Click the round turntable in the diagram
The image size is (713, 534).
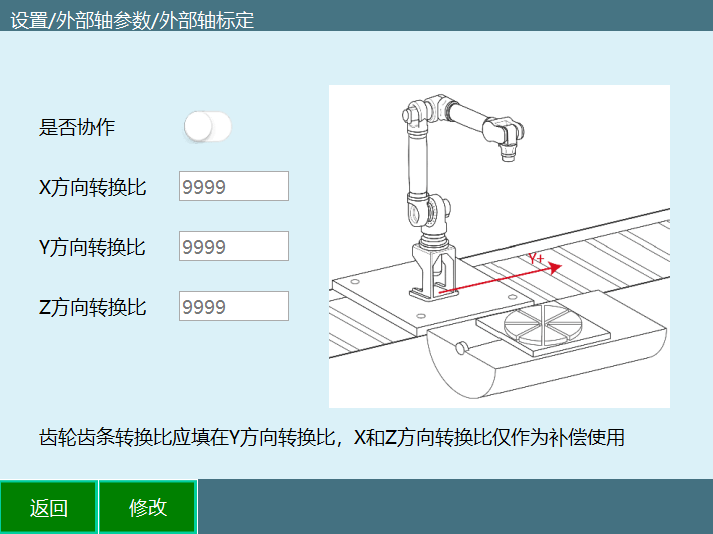click(543, 323)
